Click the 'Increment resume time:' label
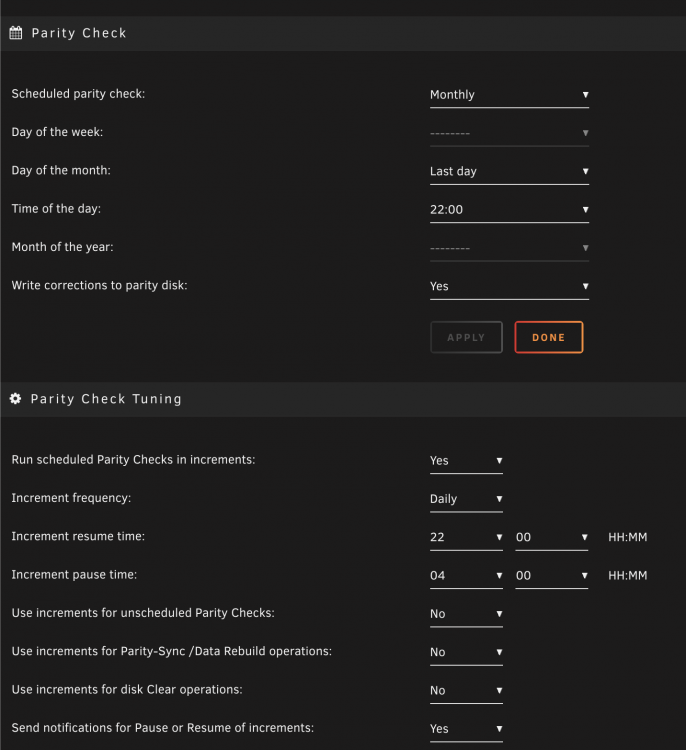This screenshot has width=686, height=750. [x=78, y=536]
